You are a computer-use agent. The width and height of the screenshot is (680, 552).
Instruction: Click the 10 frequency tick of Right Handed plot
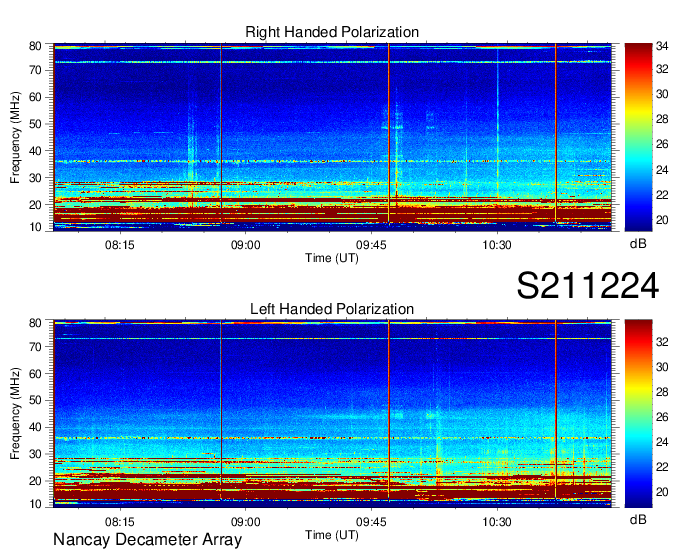click(35, 227)
